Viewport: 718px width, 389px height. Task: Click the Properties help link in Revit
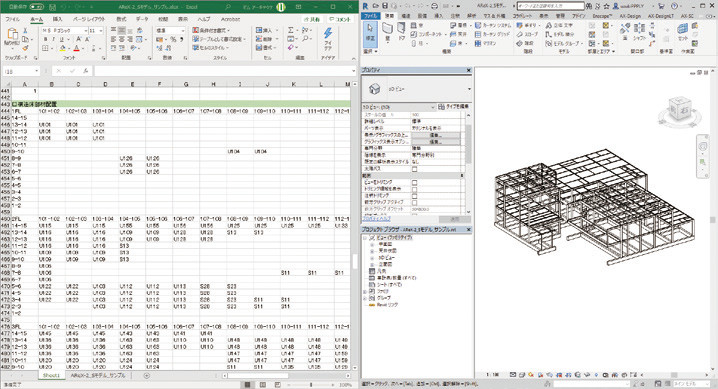pos(376,219)
